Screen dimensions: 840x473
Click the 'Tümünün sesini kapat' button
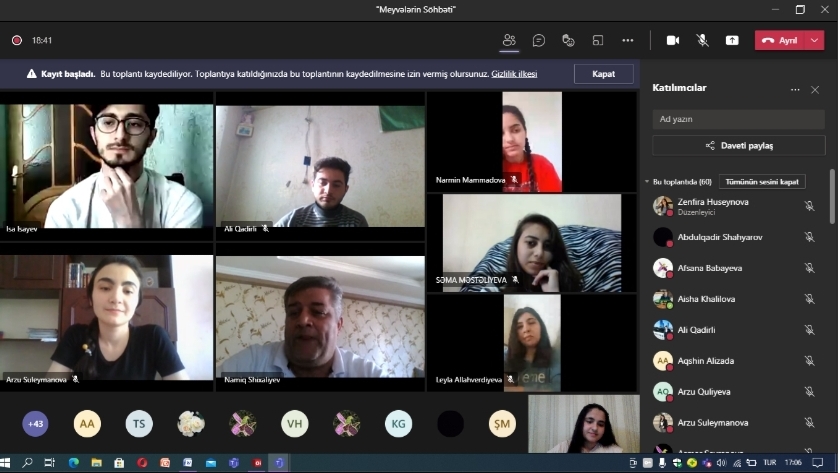[x=761, y=182]
